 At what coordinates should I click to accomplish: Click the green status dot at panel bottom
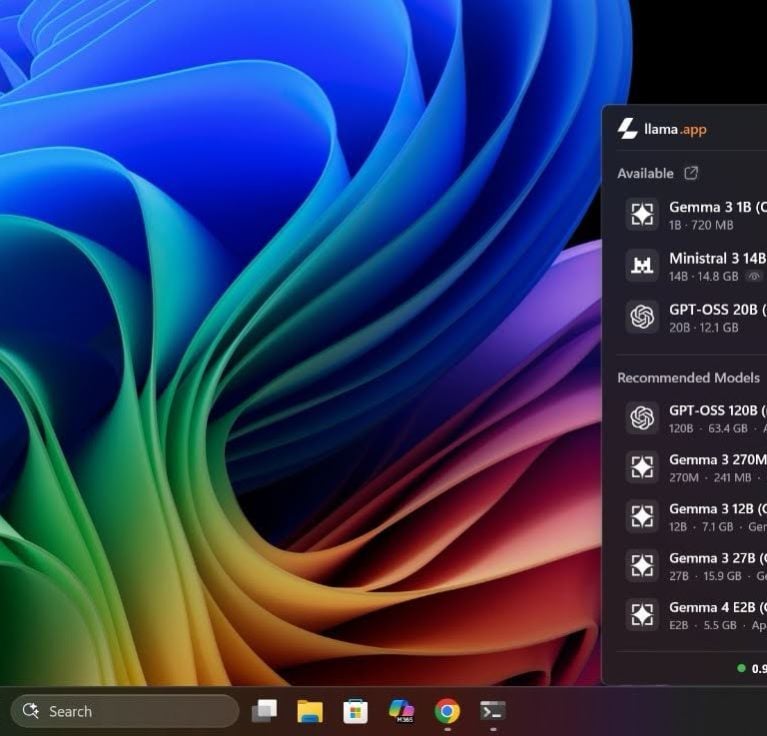click(x=741, y=668)
